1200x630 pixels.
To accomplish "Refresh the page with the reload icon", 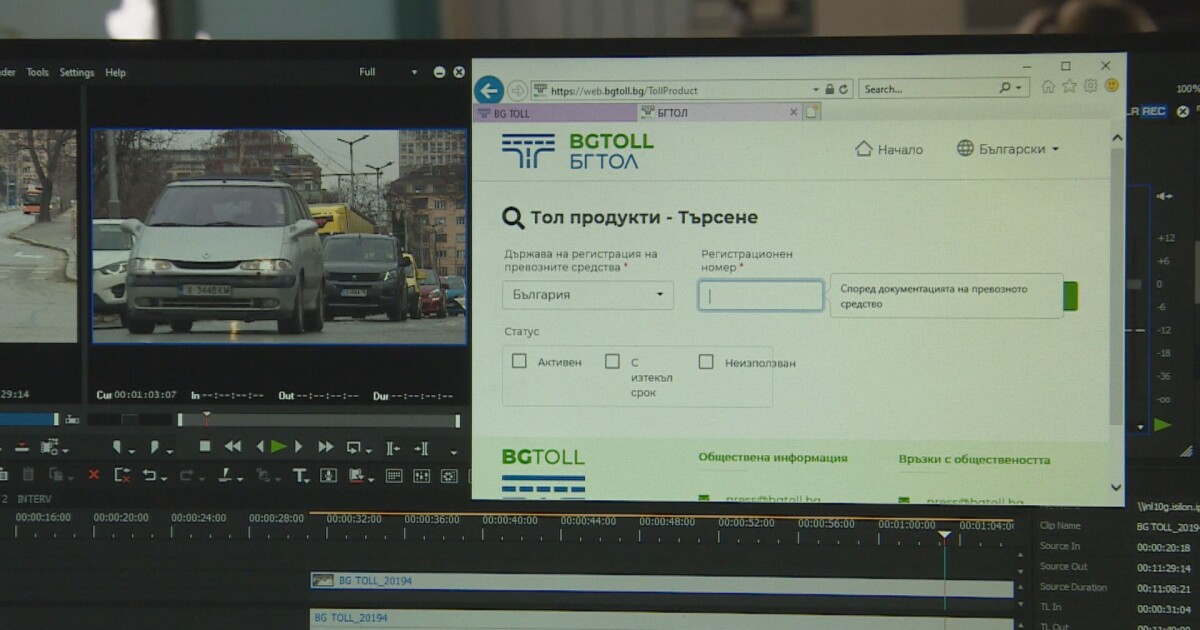I will pos(844,90).
